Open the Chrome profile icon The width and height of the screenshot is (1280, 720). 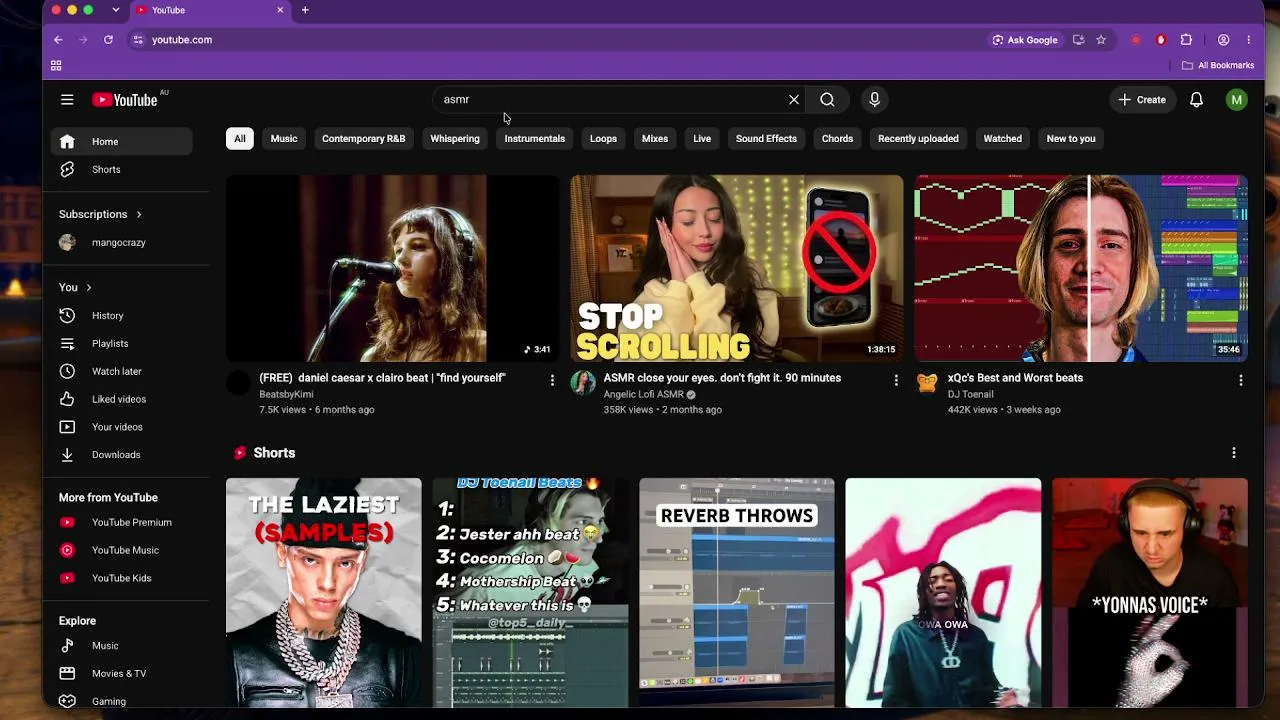click(1223, 40)
